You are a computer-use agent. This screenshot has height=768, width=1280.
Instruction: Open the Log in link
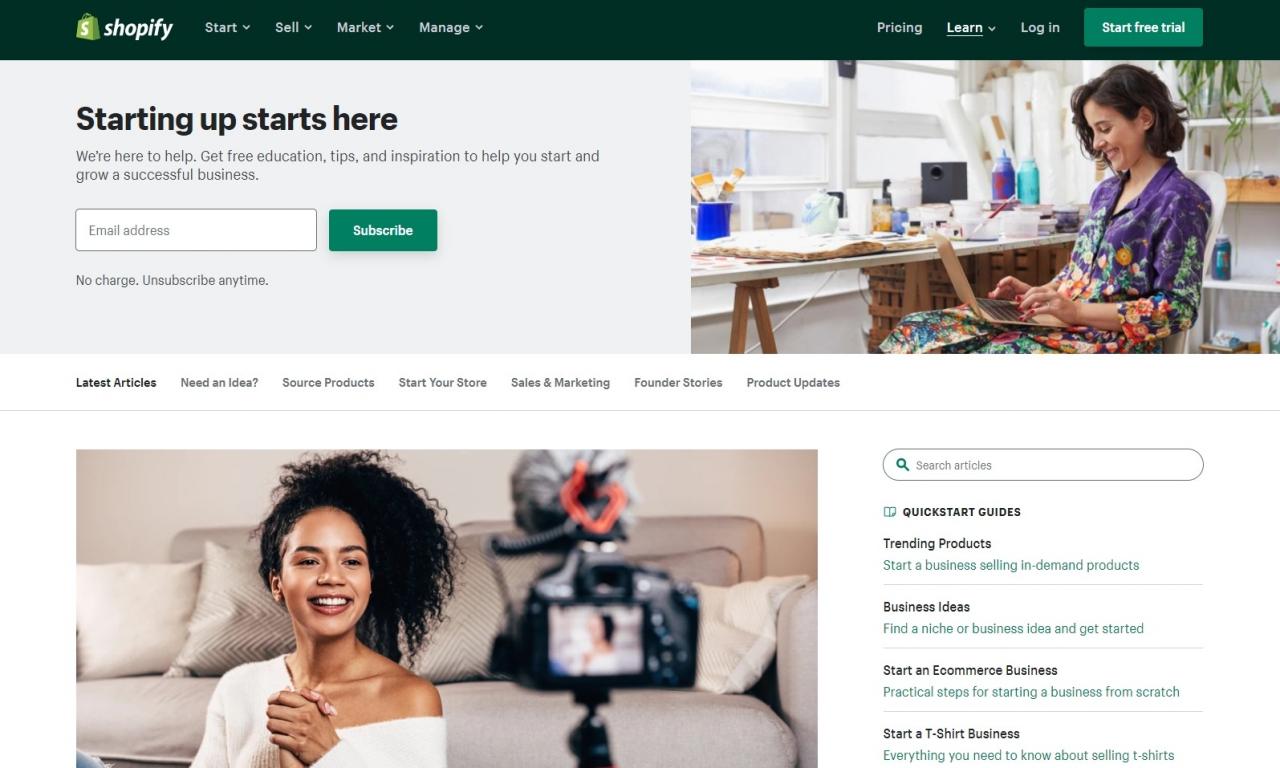1040,27
